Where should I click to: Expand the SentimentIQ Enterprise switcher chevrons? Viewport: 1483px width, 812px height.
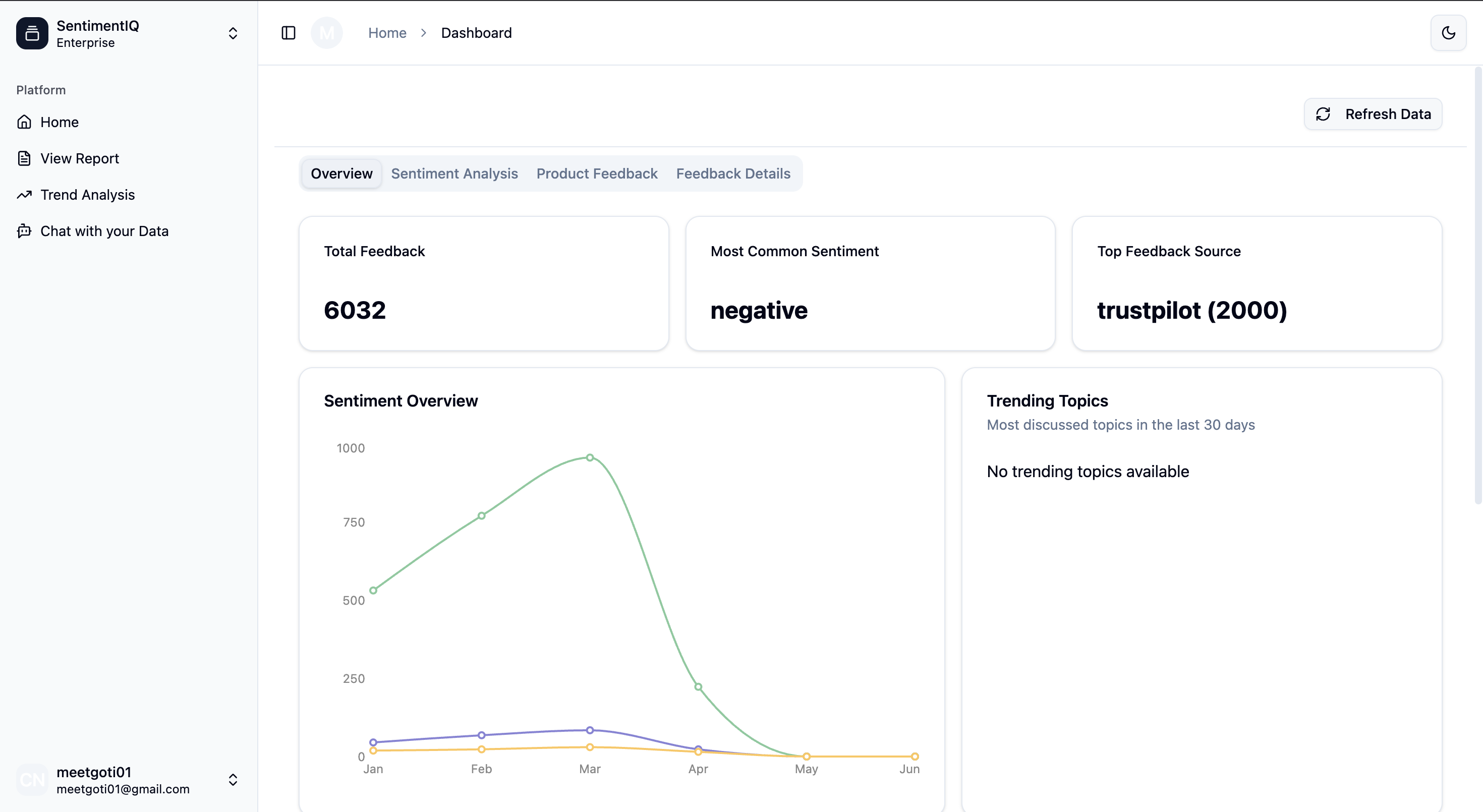233,33
